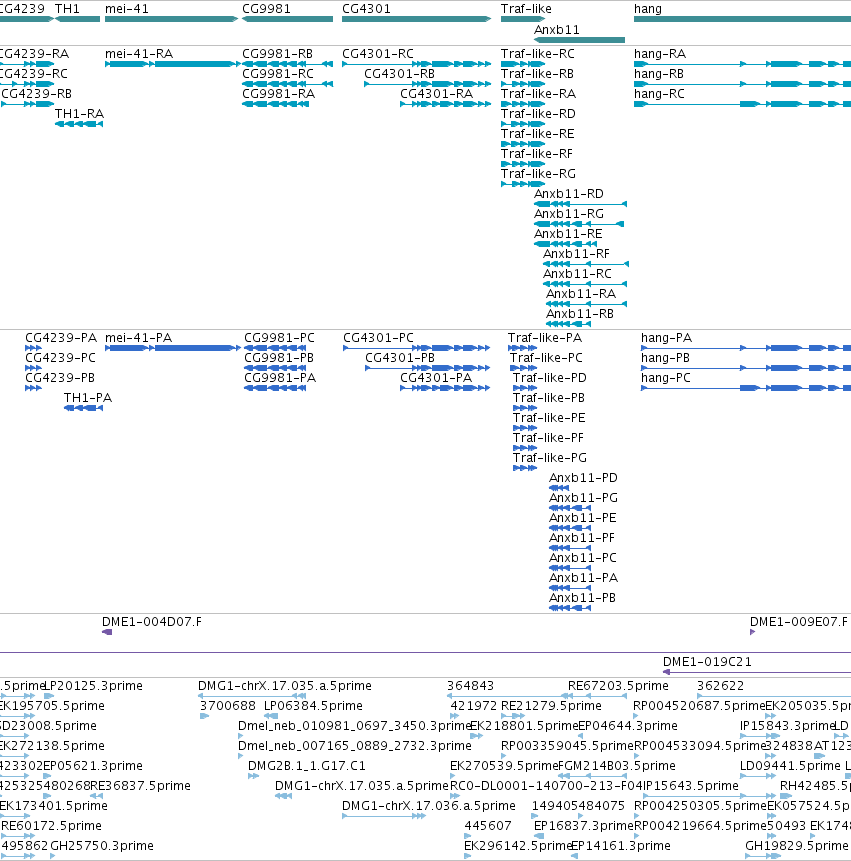Select the Traf-like gene label

tap(526, 9)
